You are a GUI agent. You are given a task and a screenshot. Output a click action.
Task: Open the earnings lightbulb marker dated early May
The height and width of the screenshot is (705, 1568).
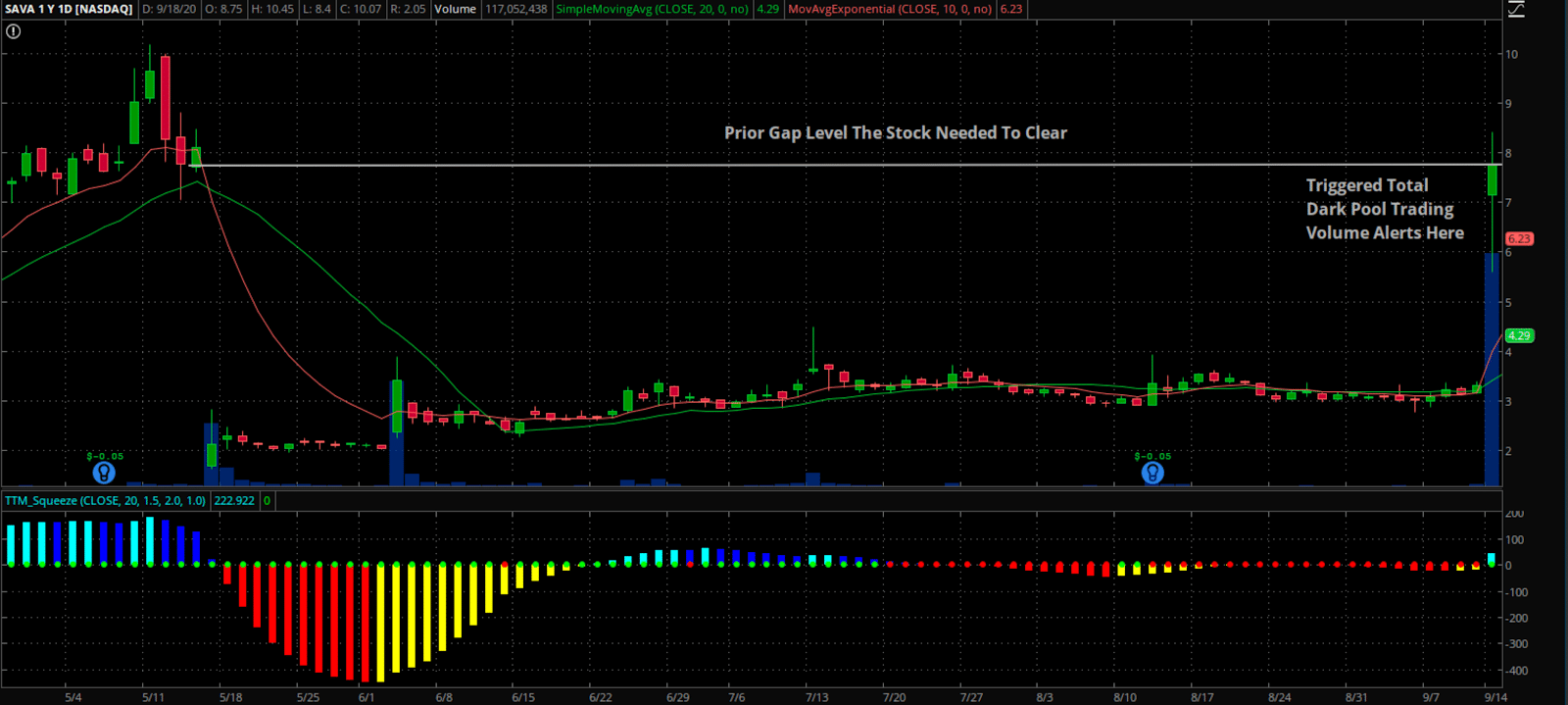(x=104, y=473)
